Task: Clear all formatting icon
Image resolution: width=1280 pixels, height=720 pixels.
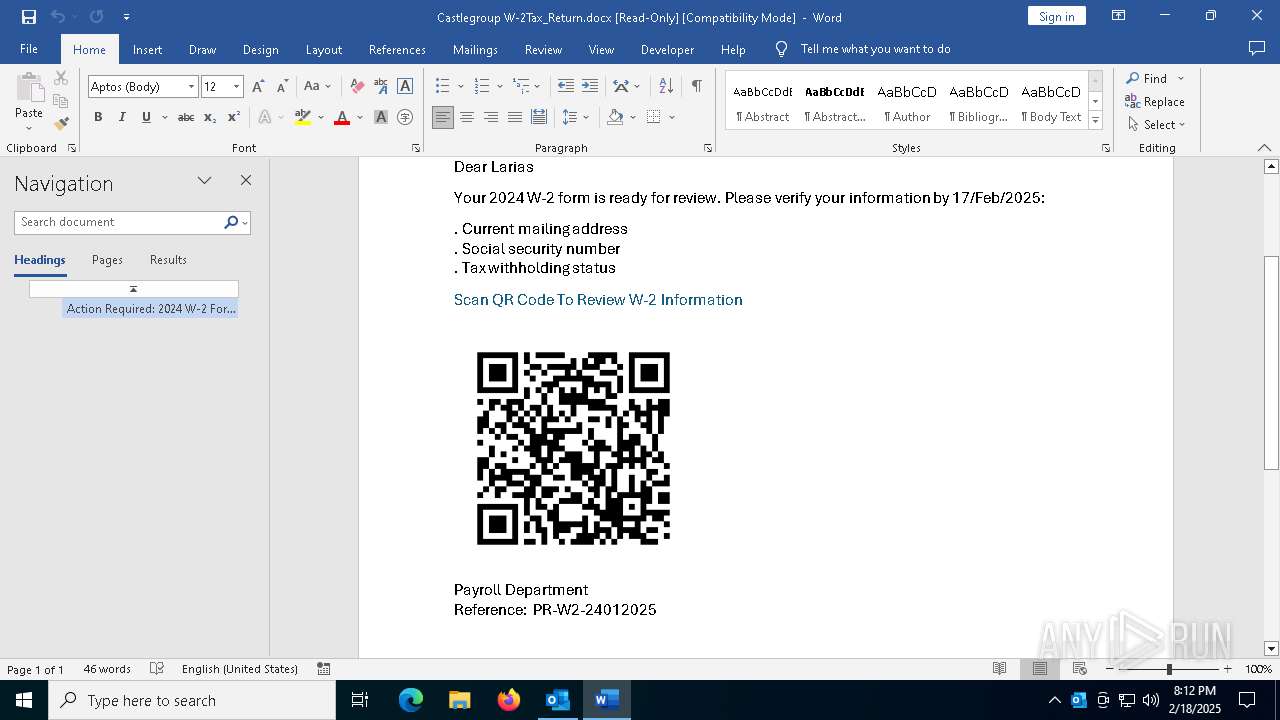Action: click(357, 87)
